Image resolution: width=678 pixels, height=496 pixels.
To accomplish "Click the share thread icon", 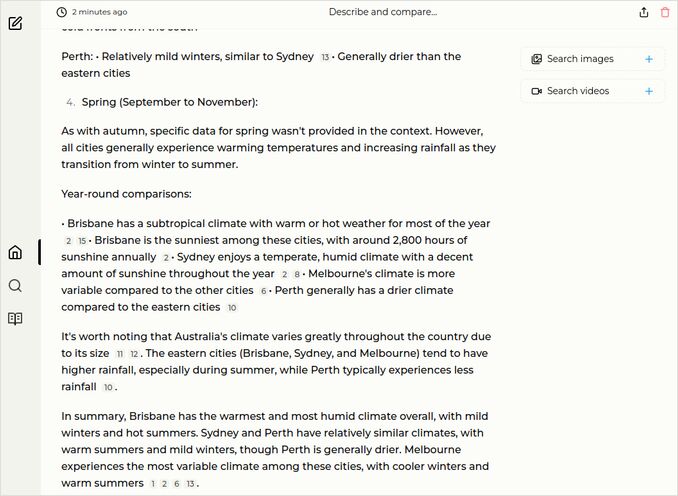I will click(x=644, y=12).
